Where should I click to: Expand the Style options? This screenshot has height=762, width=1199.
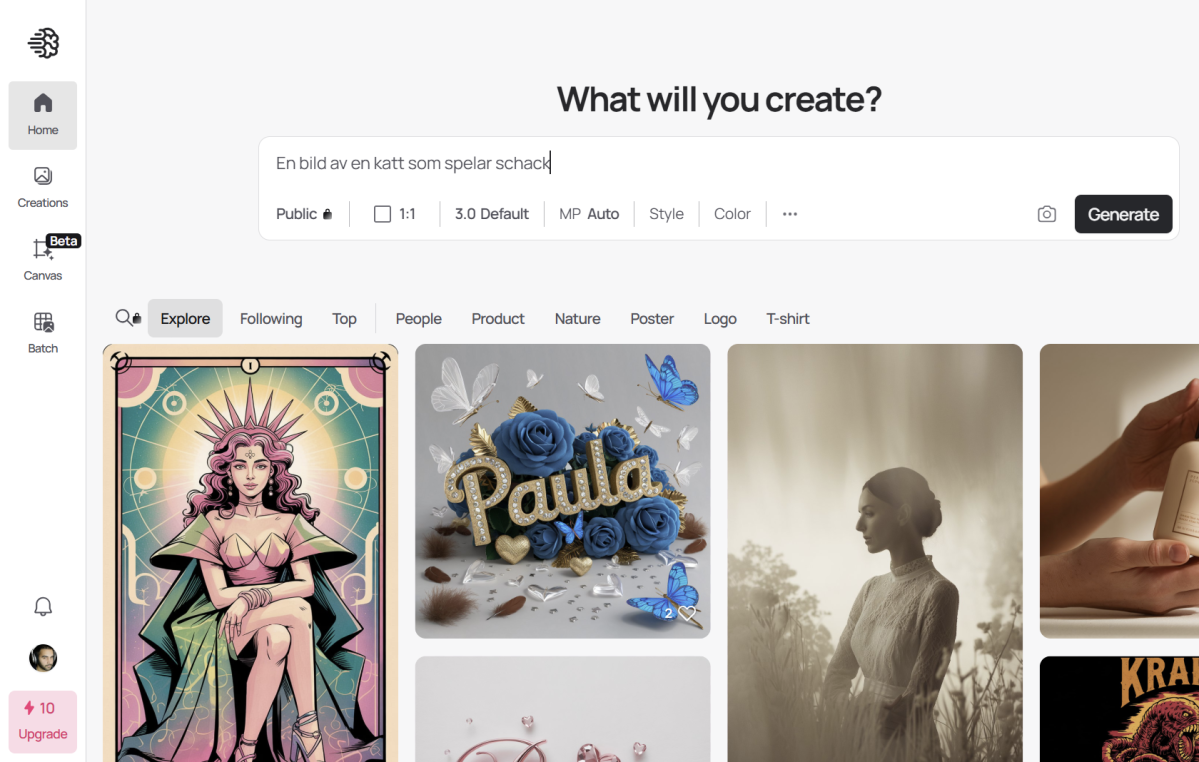tap(666, 214)
